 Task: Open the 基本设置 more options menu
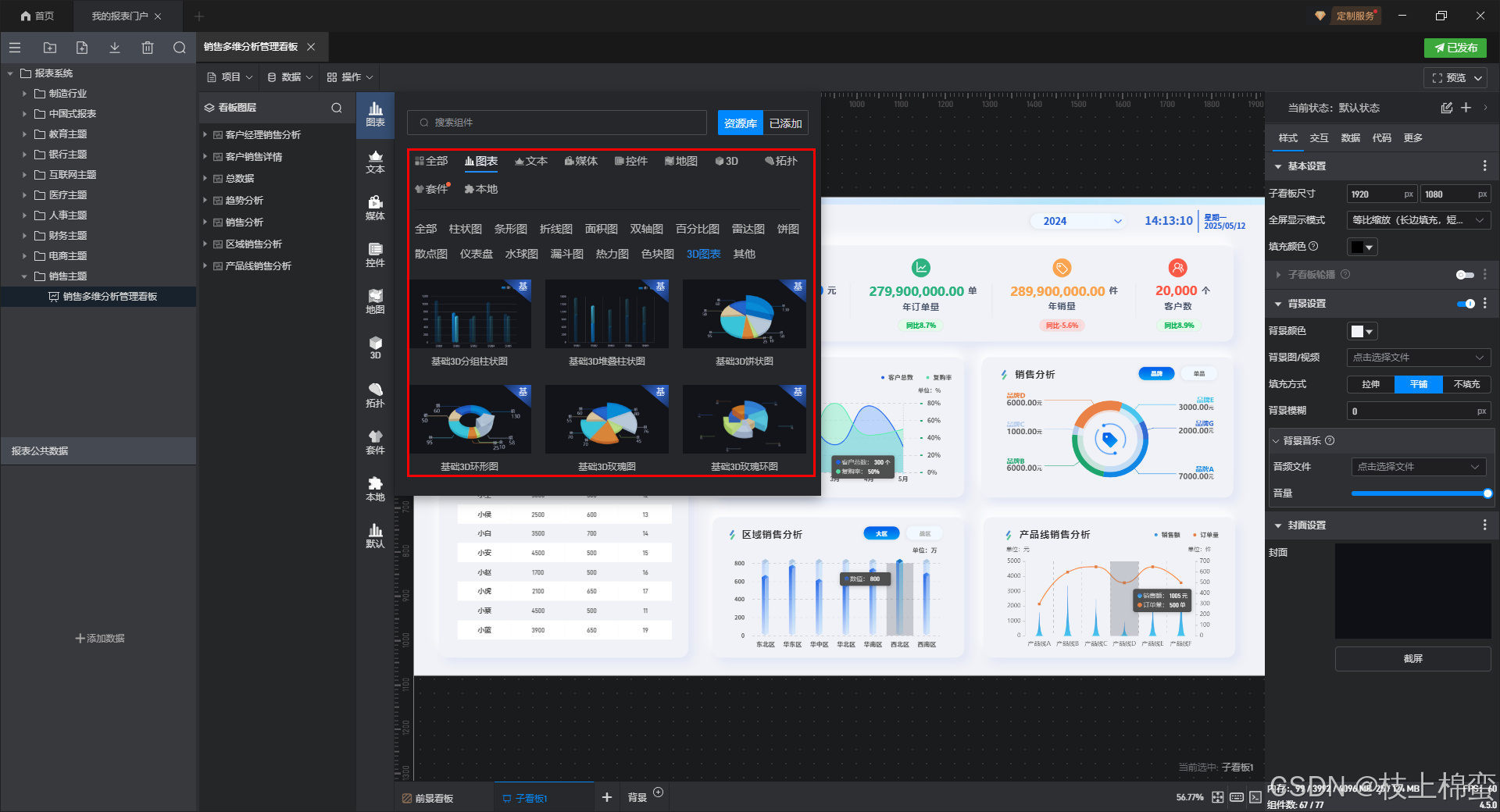[1485, 166]
